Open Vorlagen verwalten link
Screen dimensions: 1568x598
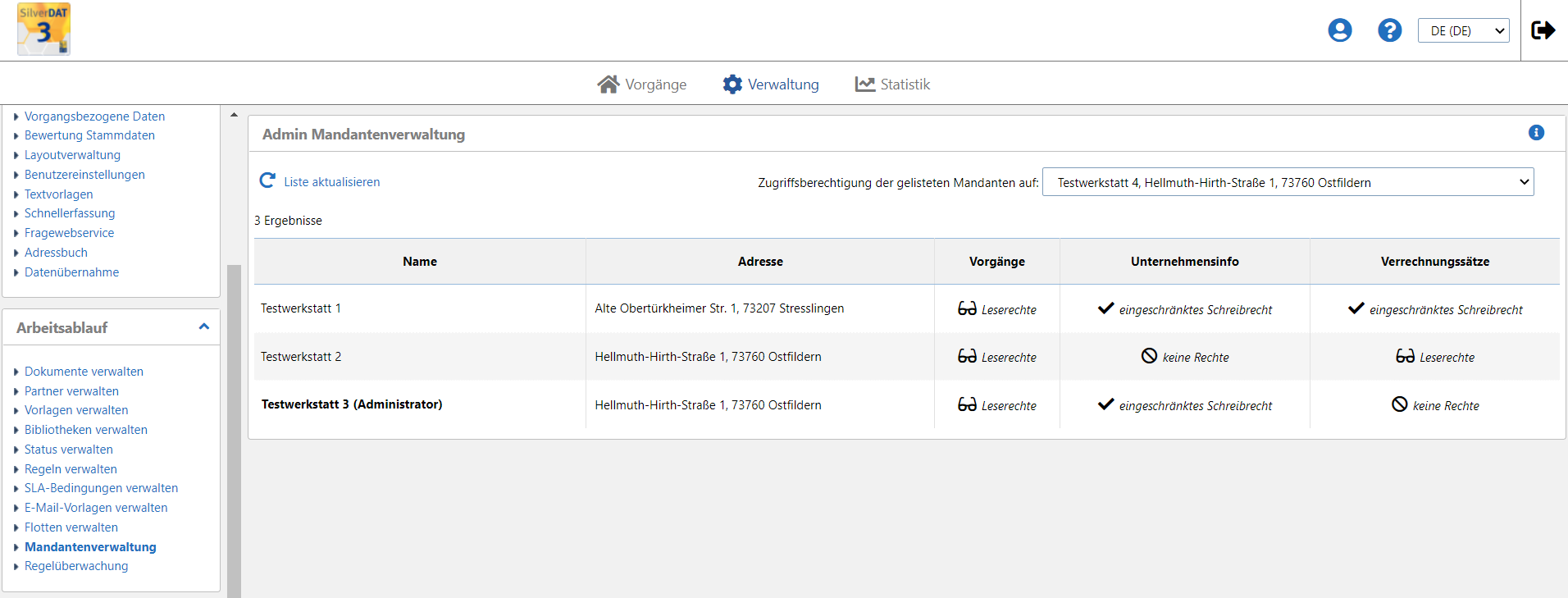(76, 410)
